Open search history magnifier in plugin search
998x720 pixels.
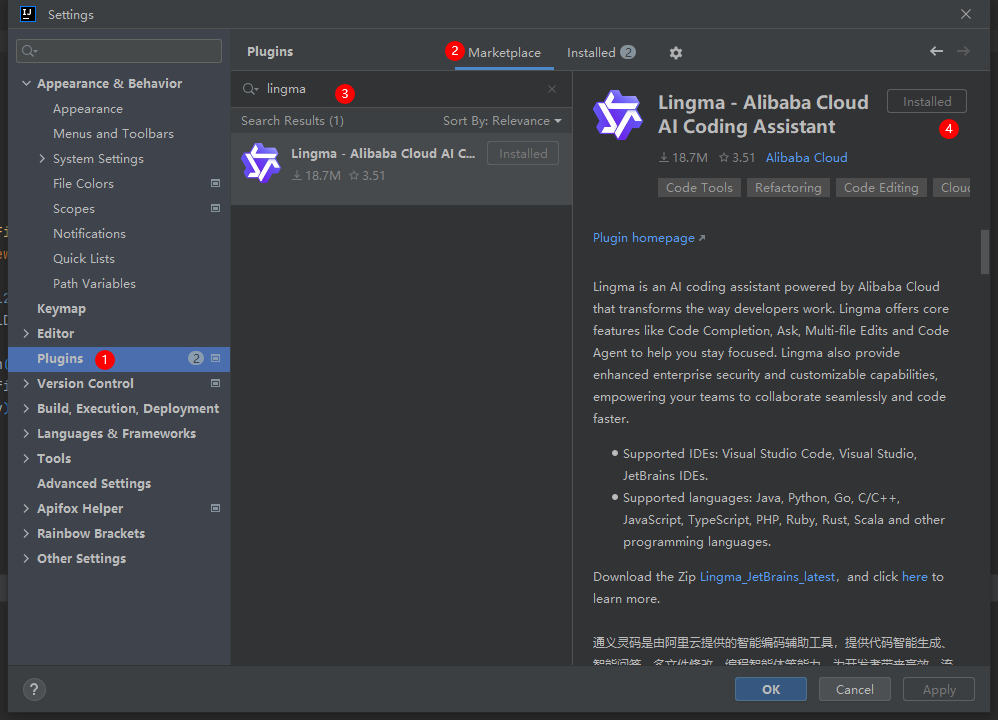250,89
